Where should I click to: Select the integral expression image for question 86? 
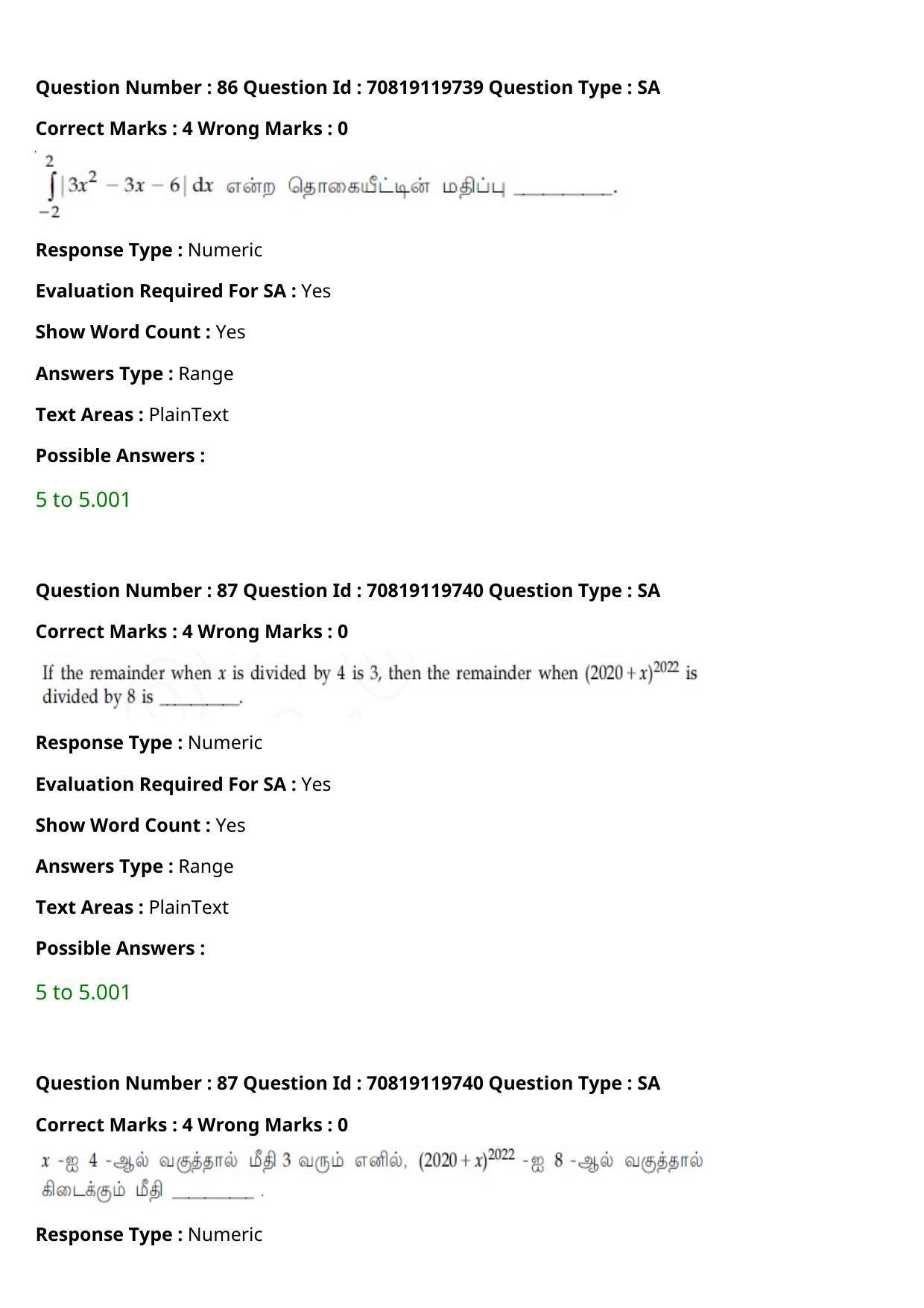click(x=328, y=186)
